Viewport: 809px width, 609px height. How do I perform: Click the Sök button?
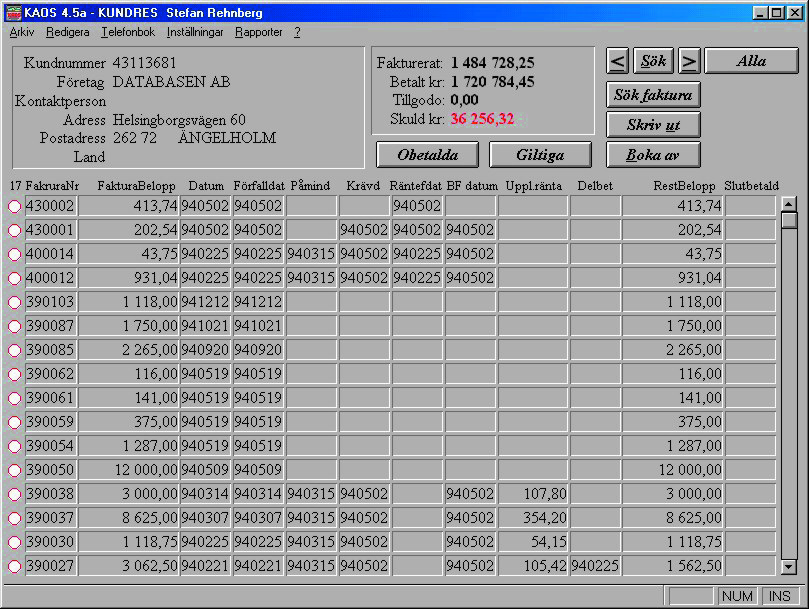653,61
